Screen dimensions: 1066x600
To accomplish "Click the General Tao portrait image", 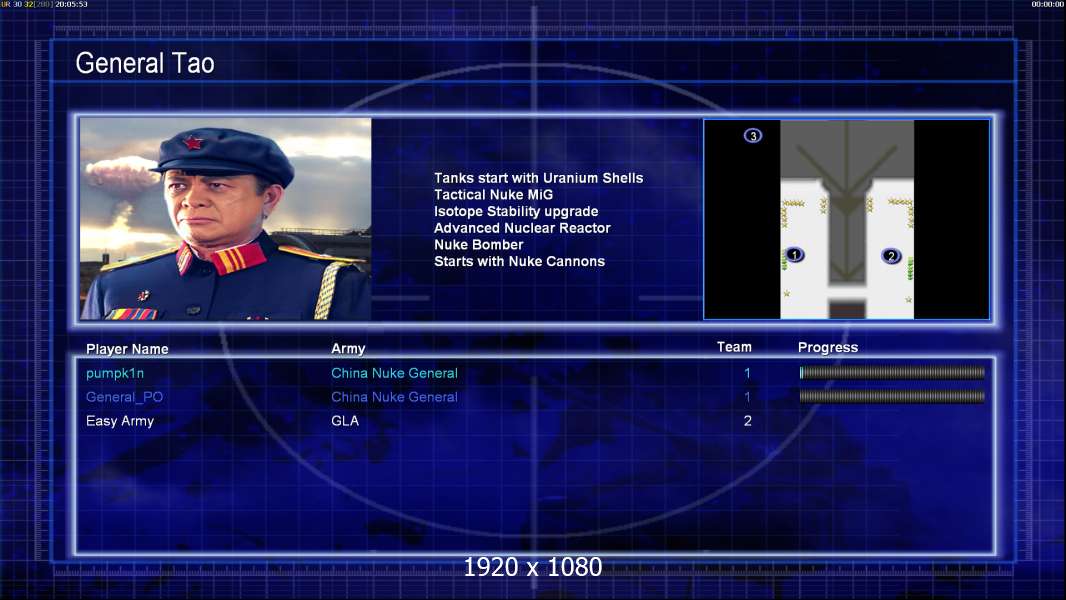I will coord(226,219).
